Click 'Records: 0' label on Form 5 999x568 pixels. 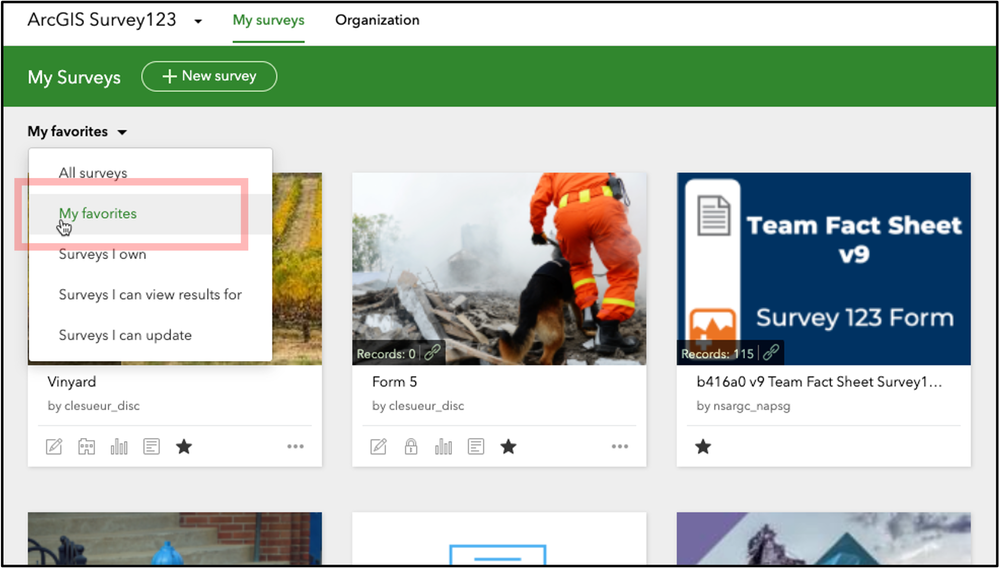tap(386, 353)
